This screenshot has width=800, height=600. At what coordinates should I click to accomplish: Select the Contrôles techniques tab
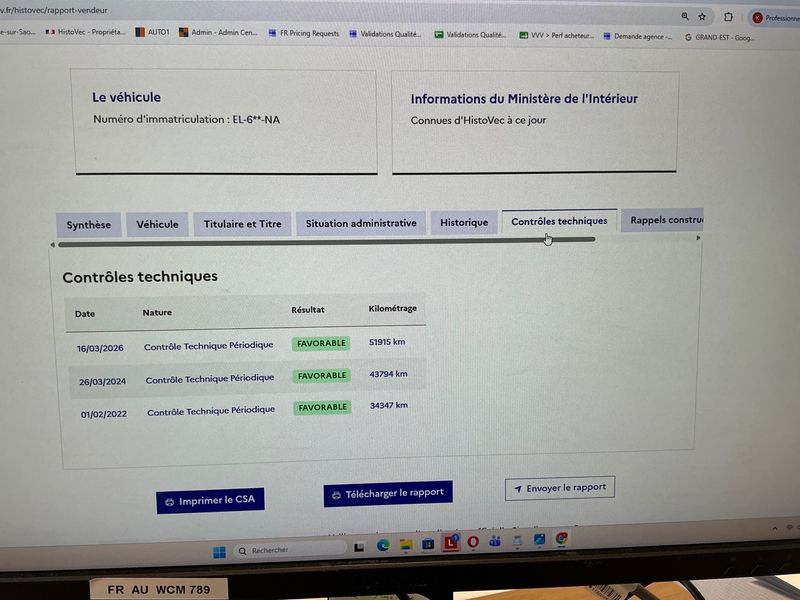(559, 221)
